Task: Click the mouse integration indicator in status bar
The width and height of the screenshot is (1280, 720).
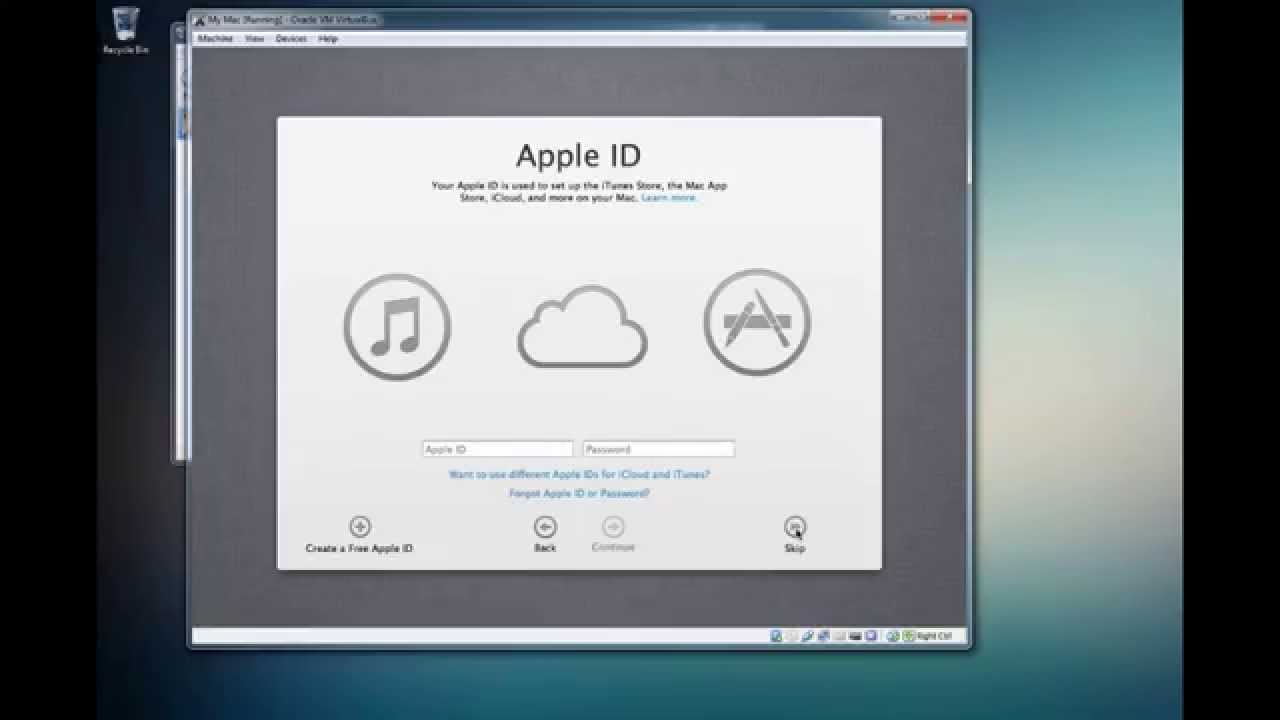Action: tap(893, 636)
